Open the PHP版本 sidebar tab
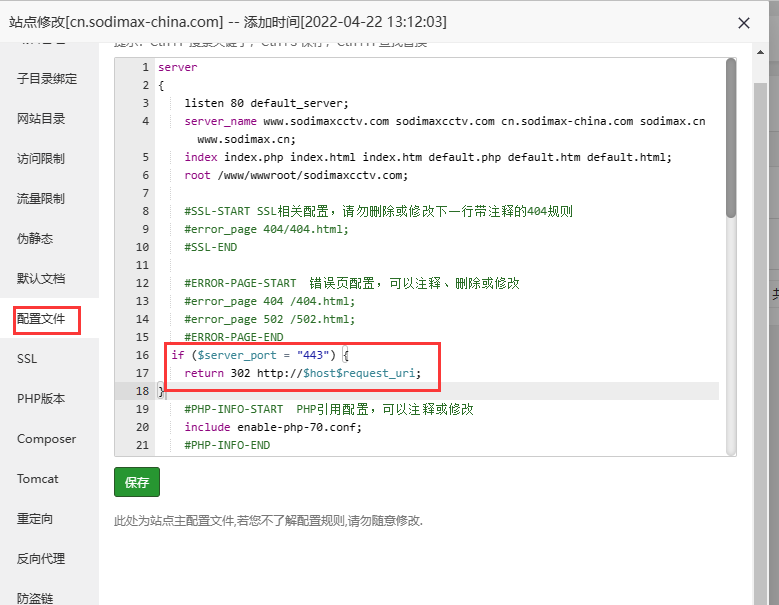Image resolution: width=779 pixels, height=605 pixels. (x=41, y=398)
